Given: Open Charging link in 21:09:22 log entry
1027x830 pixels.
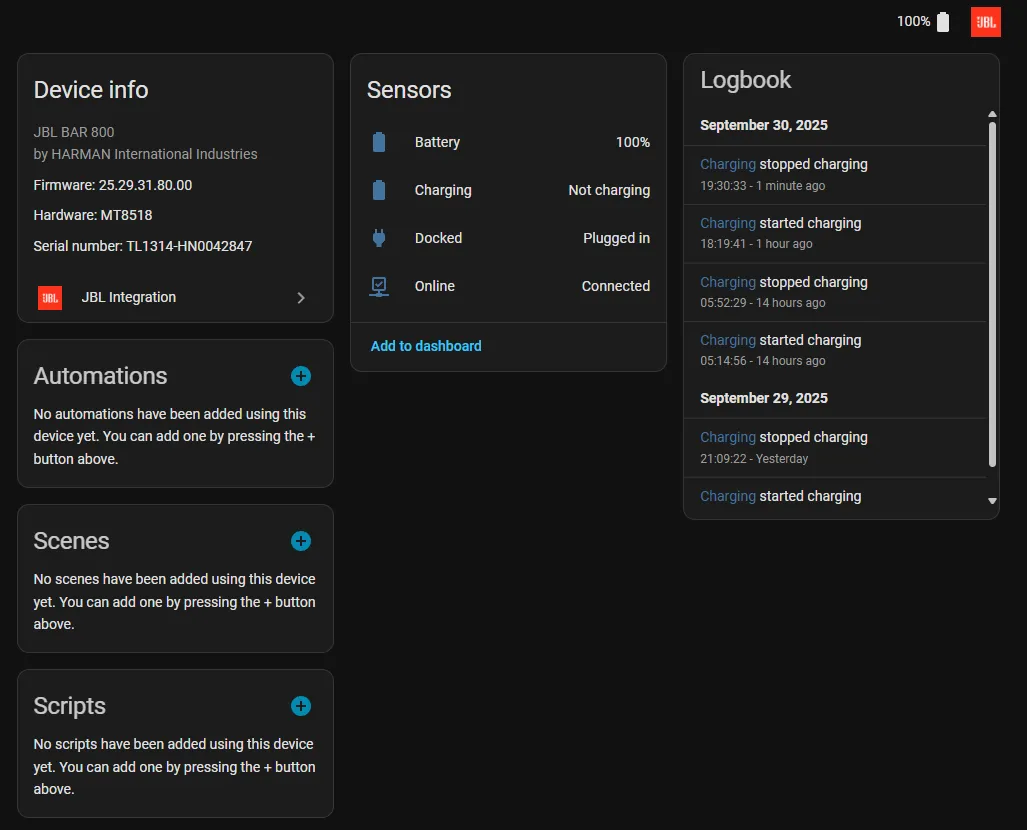Looking at the screenshot, I should (x=728, y=438).
